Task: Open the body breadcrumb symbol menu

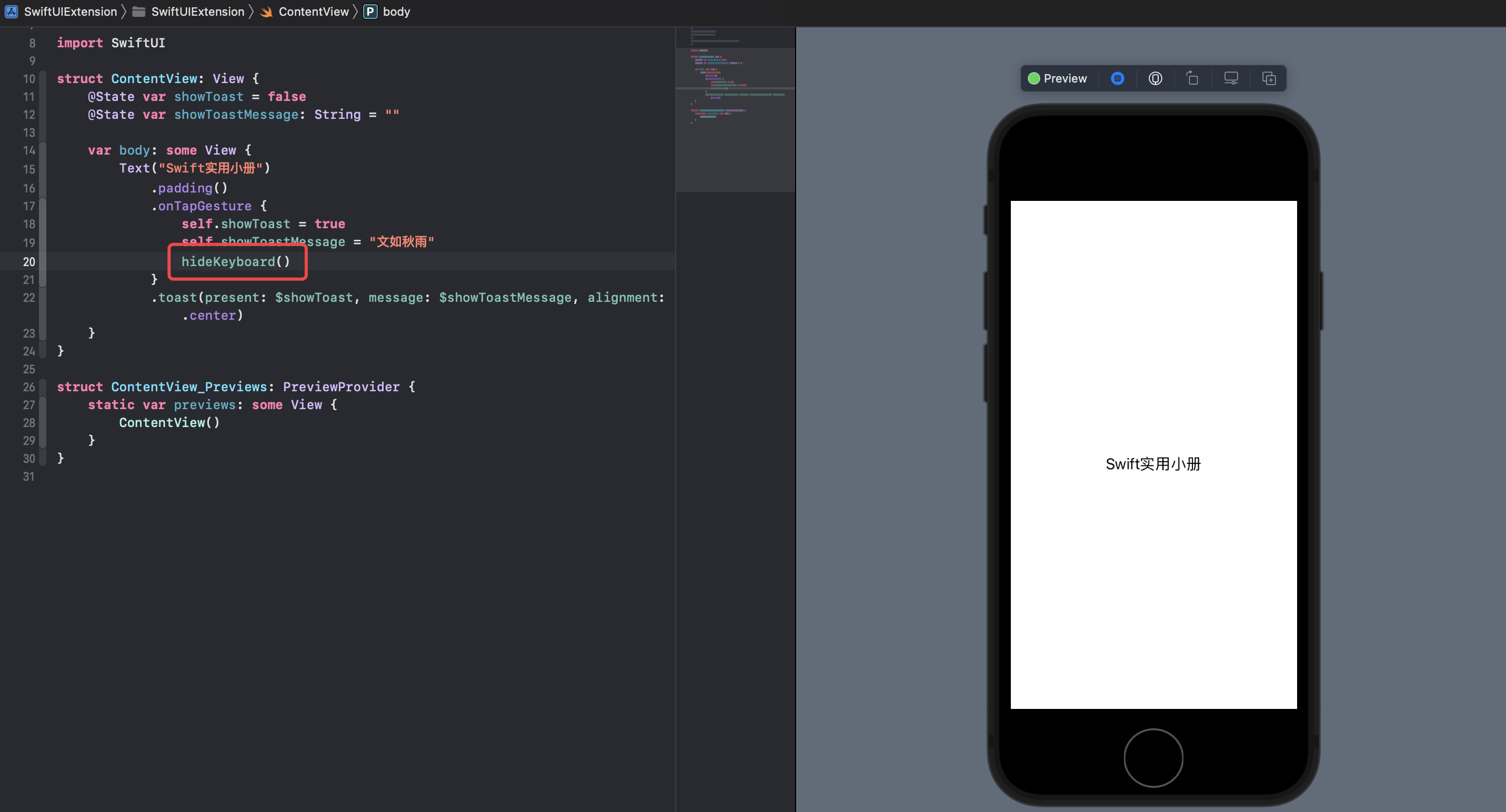Action: click(x=396, y=12)
